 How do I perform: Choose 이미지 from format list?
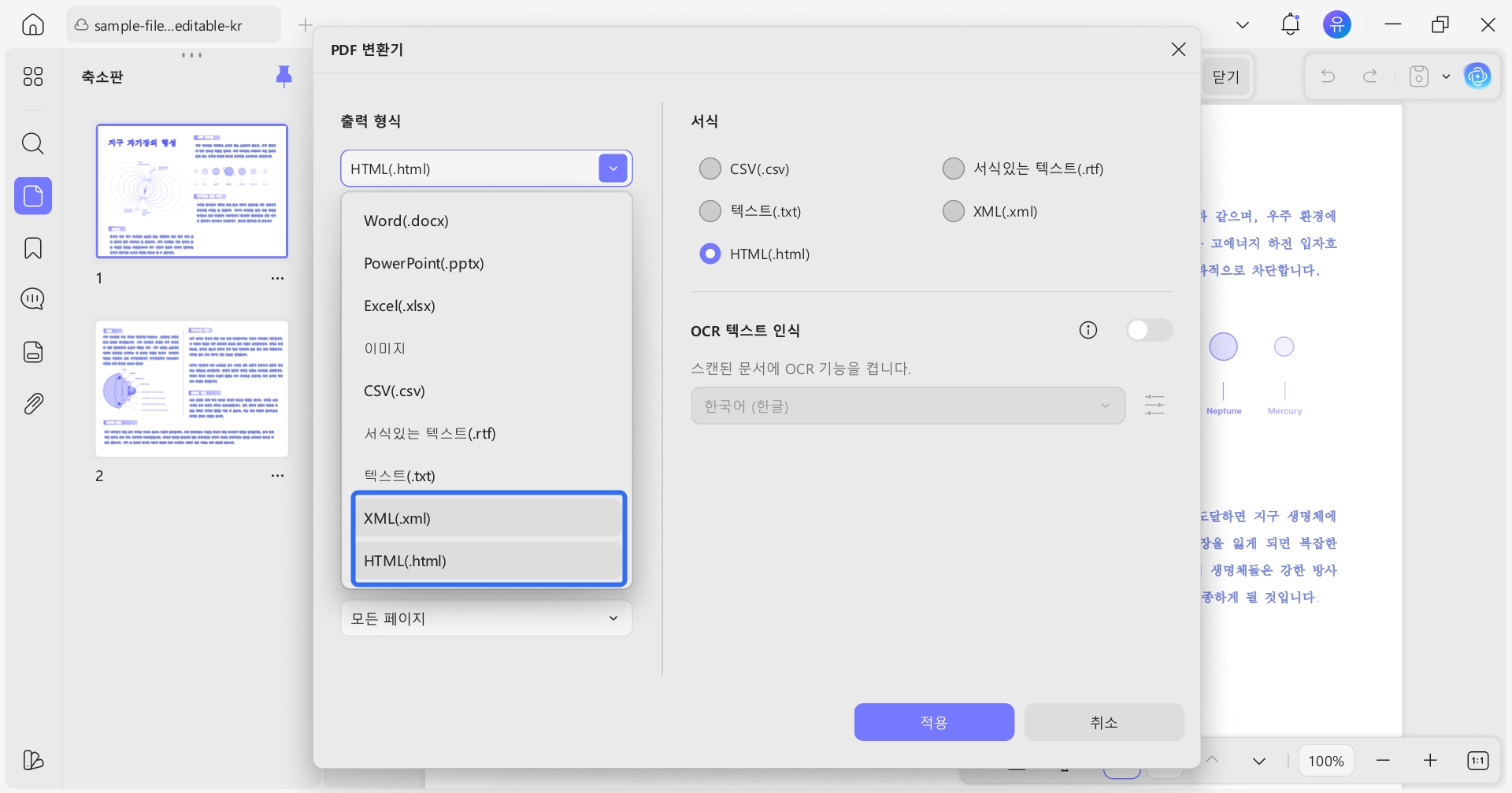[x=487, y=348]
